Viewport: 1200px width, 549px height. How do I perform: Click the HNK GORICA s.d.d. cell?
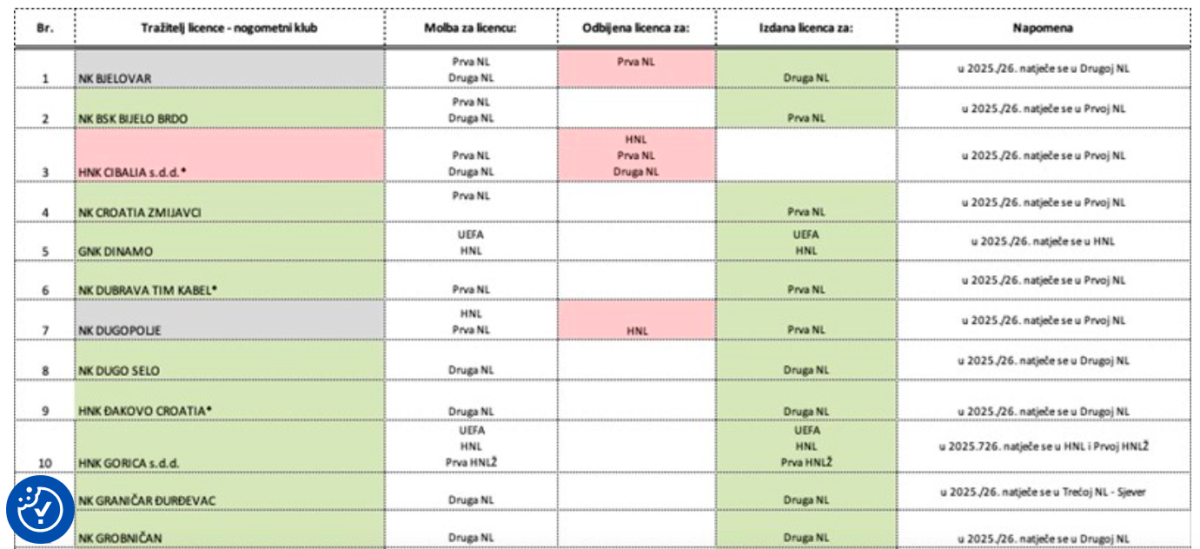tap(230, 446)
